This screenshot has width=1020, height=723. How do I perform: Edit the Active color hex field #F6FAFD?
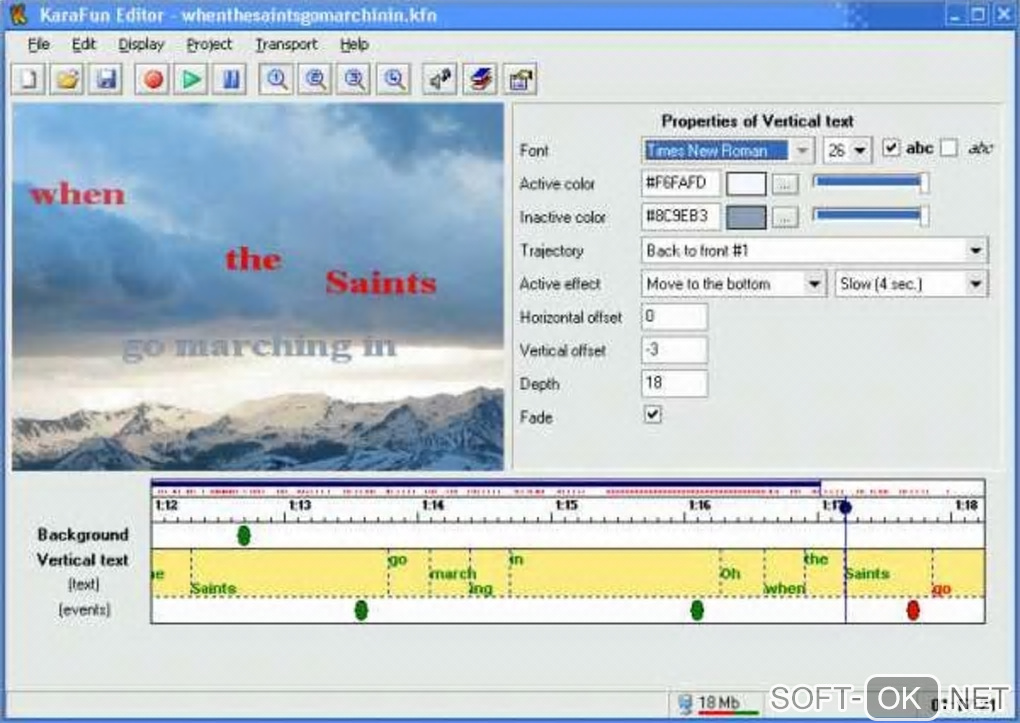click(x=680, y=183)
